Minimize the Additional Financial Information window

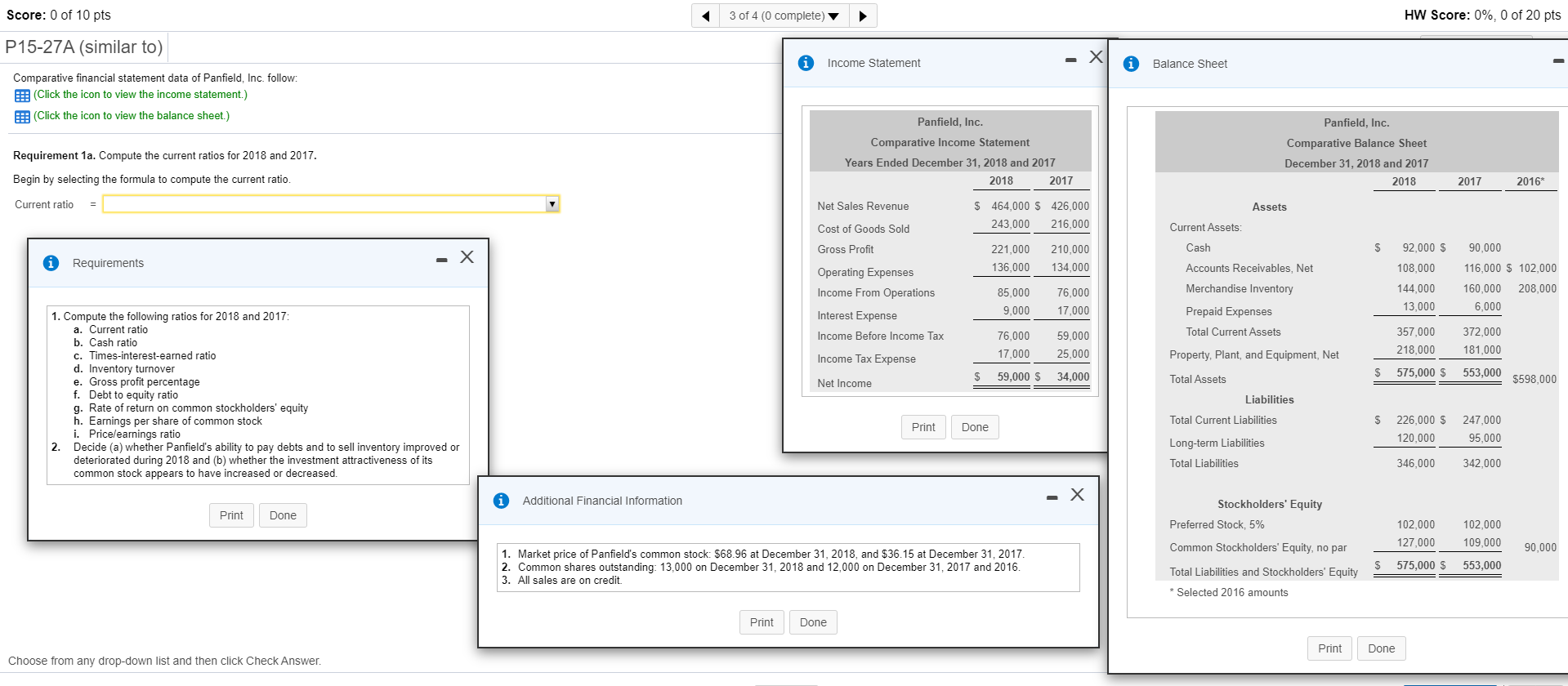(x=1052, y=497)
